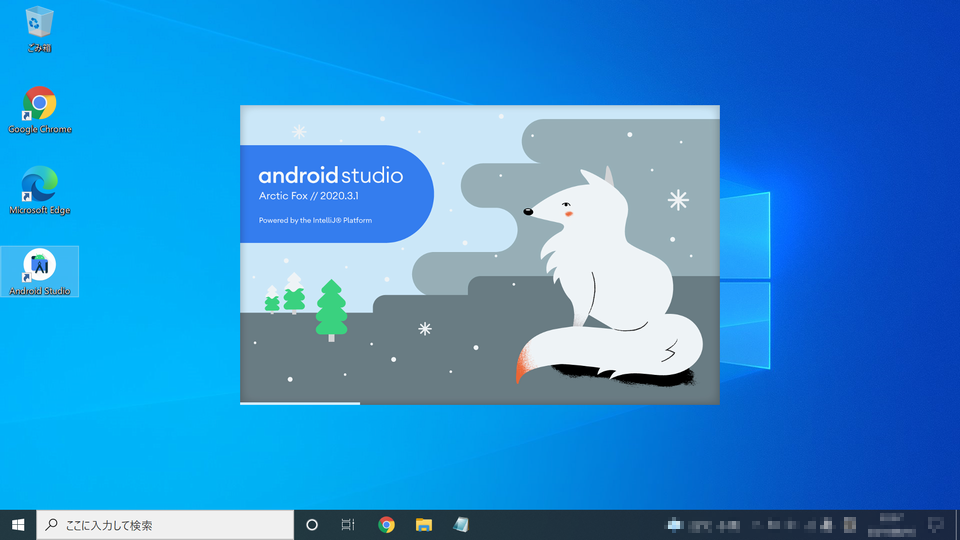Click 'Powered by the IntelliJ Platform' text

315,220
